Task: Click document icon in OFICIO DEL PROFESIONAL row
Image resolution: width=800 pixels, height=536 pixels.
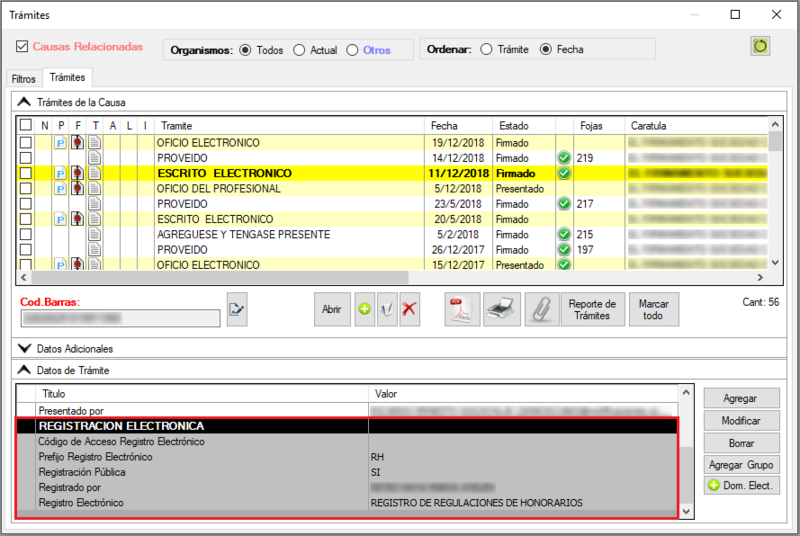Action: [94, 189]
